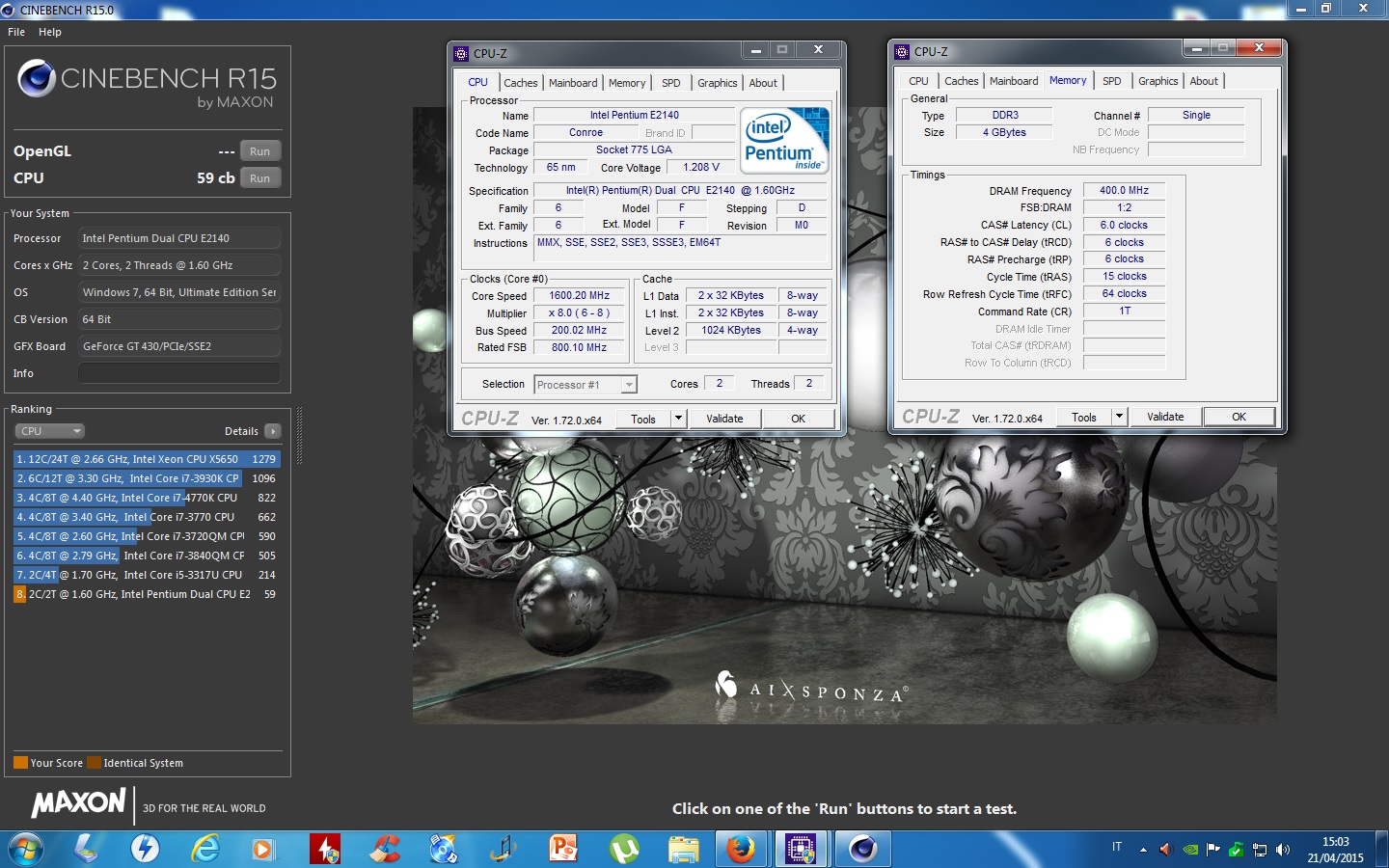This screenshot has height=868, width=1389.
Task: Expand Tools dropdown arrow in left CPU-Z
Action: [678, 419]
